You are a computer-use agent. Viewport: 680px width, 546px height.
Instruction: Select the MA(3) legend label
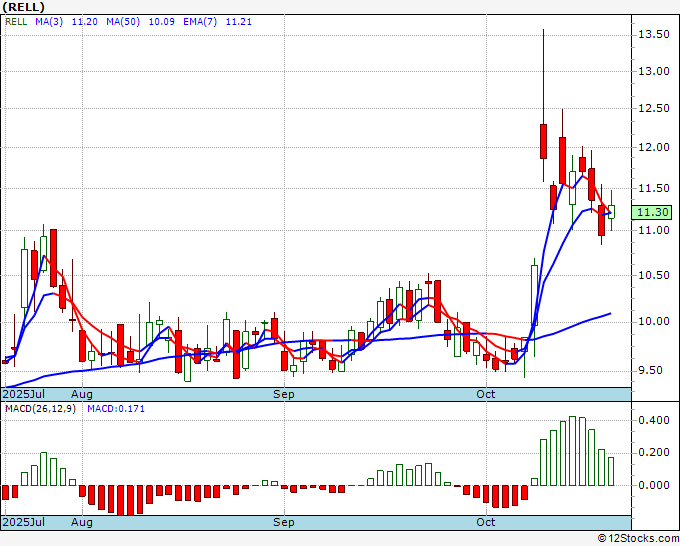49,22
